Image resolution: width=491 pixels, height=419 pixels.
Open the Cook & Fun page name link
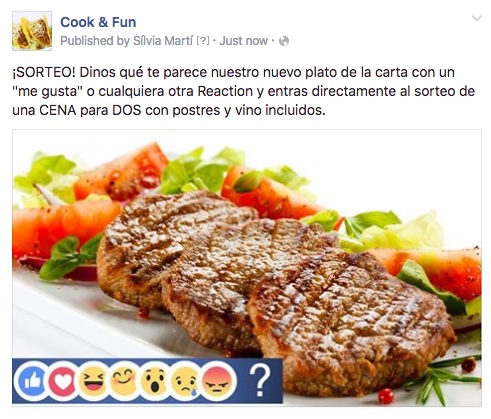tap(98, 22)
